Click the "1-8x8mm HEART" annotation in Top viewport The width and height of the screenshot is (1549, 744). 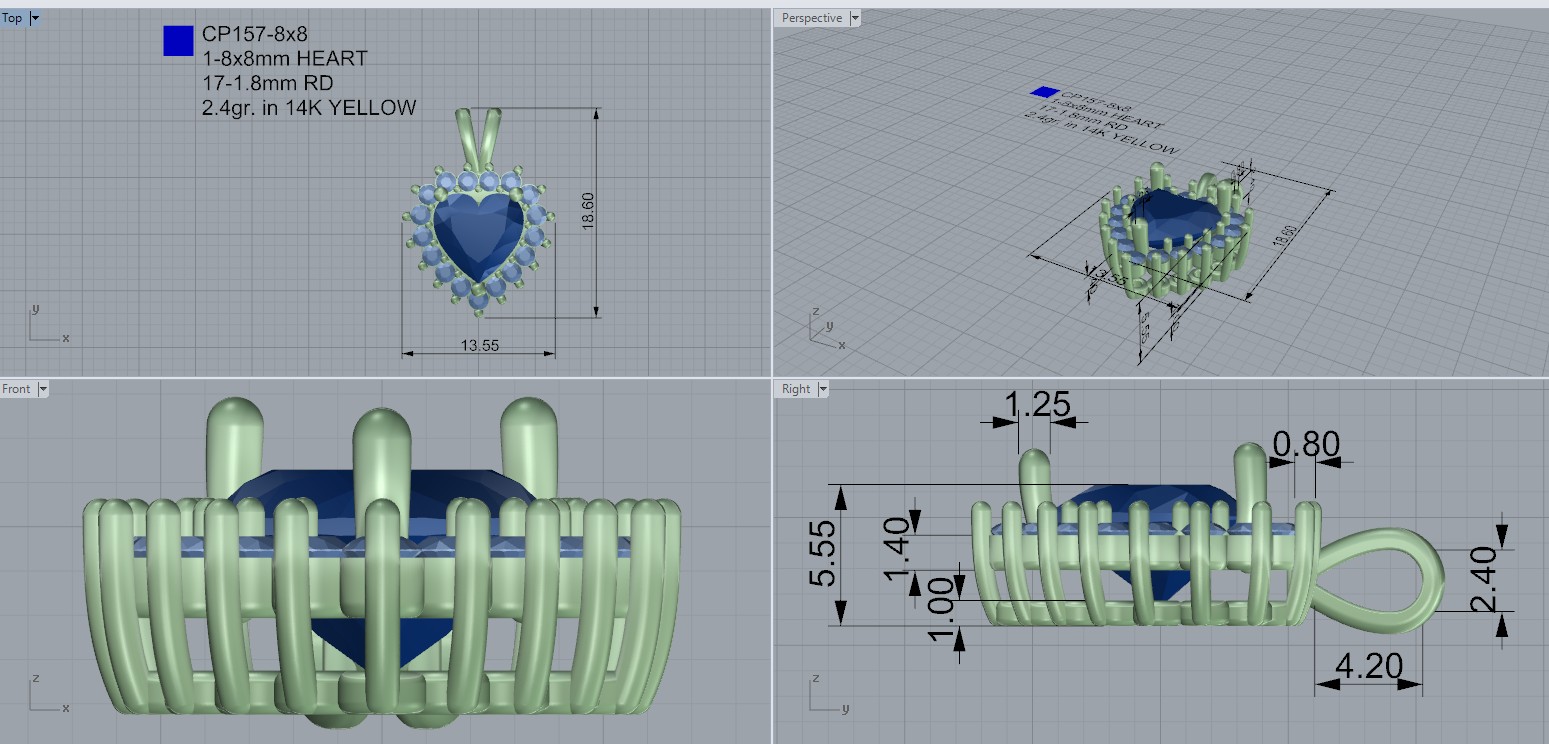tap(285, 59)
